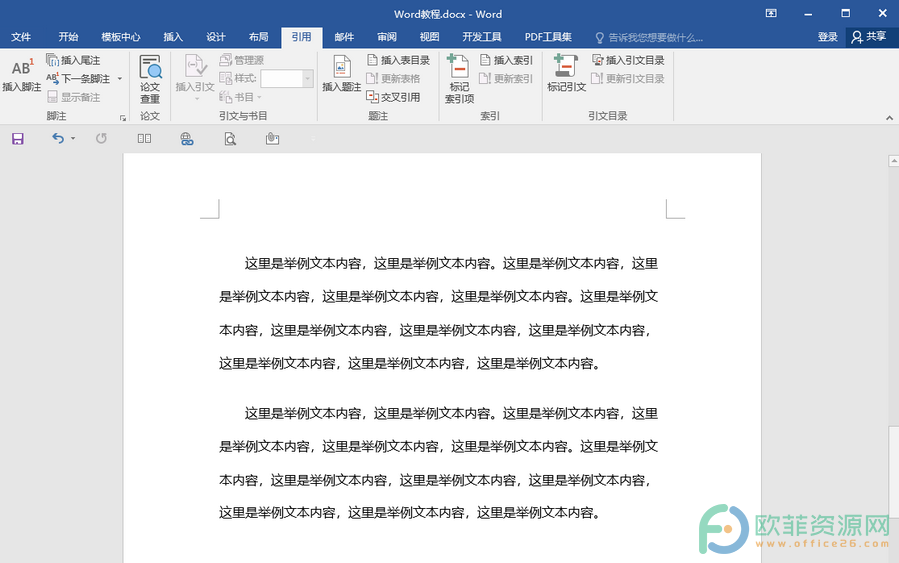Open the footnote dialog launcher
The width and height of the screenshot is (899, 563).
(x=123, y=118)
